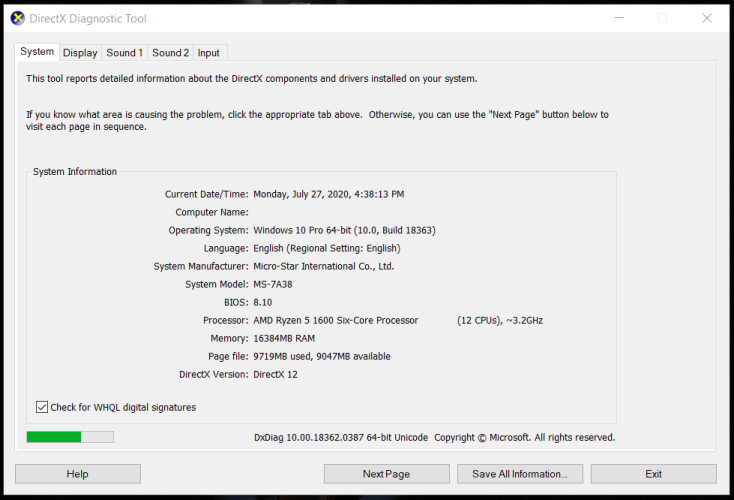Click 'Micro-Star International Co., Ltd.' value
Viewport: 734px width, 500px height.
[324, 266]
